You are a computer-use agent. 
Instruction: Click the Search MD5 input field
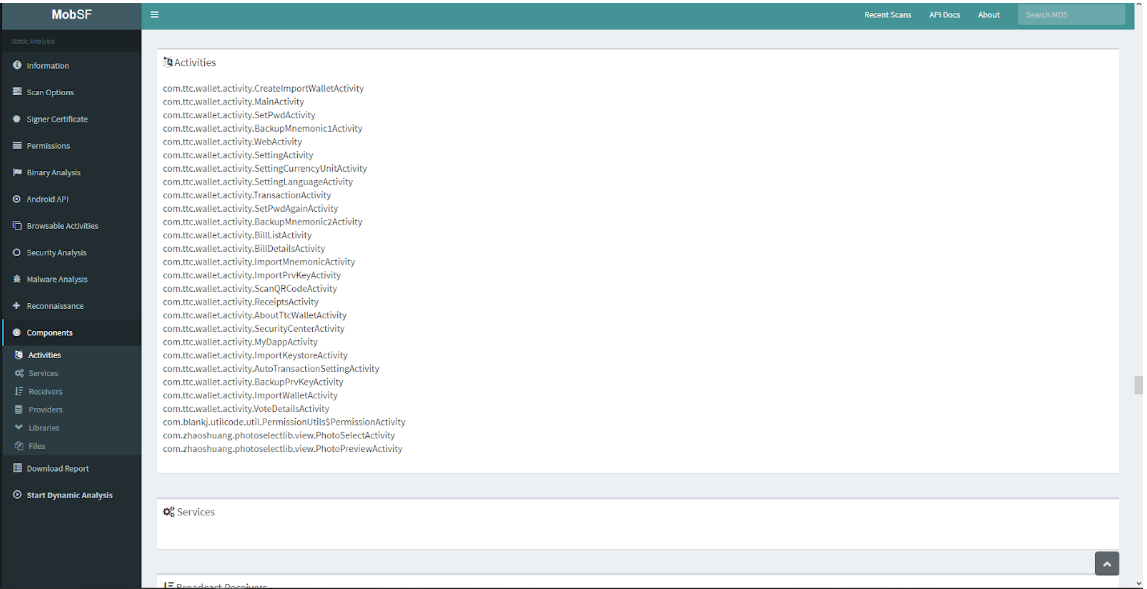coord(1071,15)
